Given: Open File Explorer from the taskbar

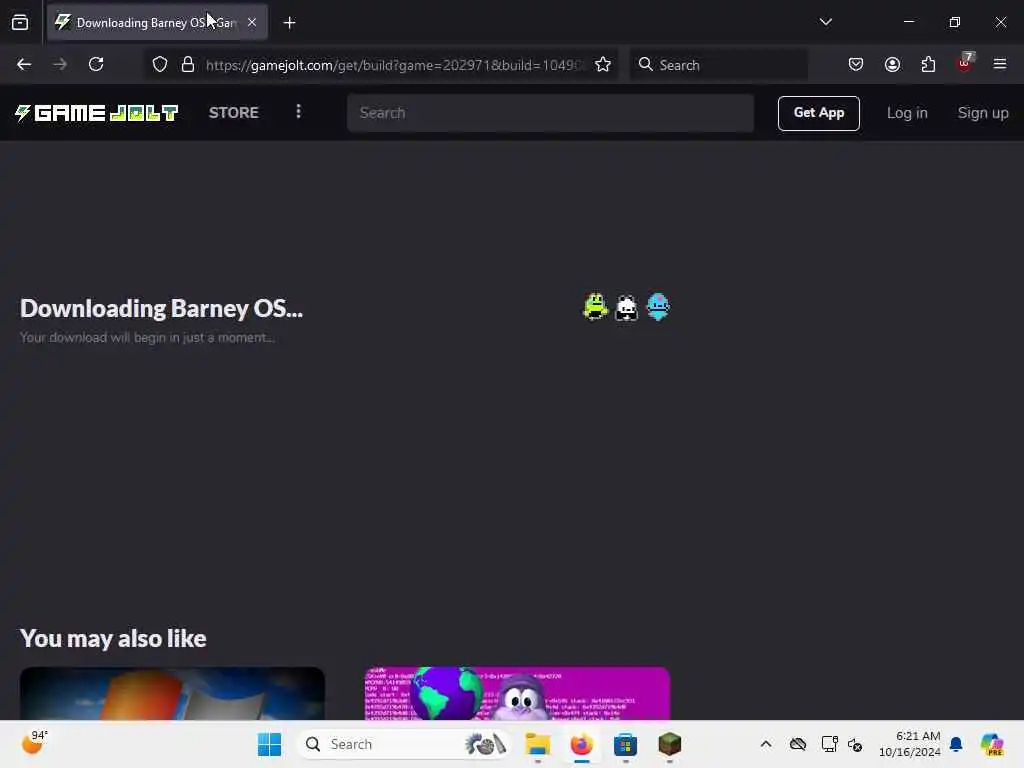Looking at the screenshot, I should [x=537, y=744].
